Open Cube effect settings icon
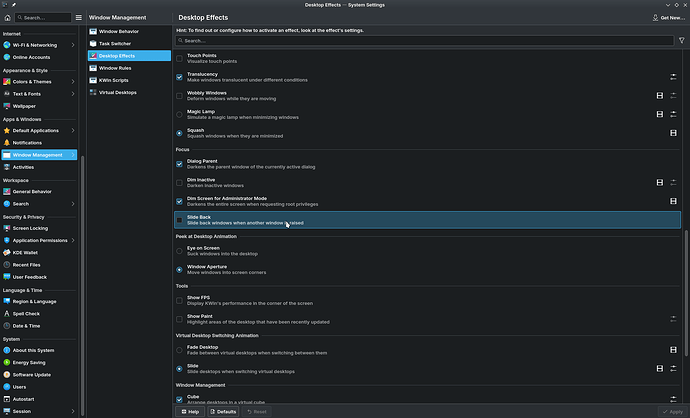 (673, 399)
